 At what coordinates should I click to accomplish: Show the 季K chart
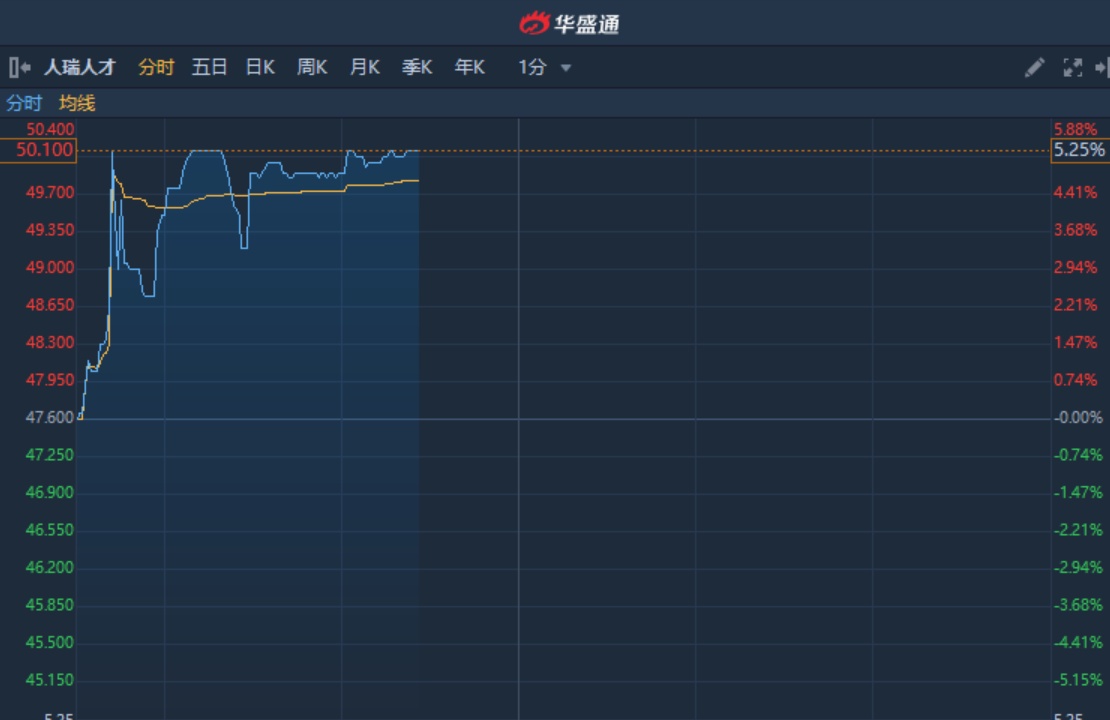pos(417,67)
